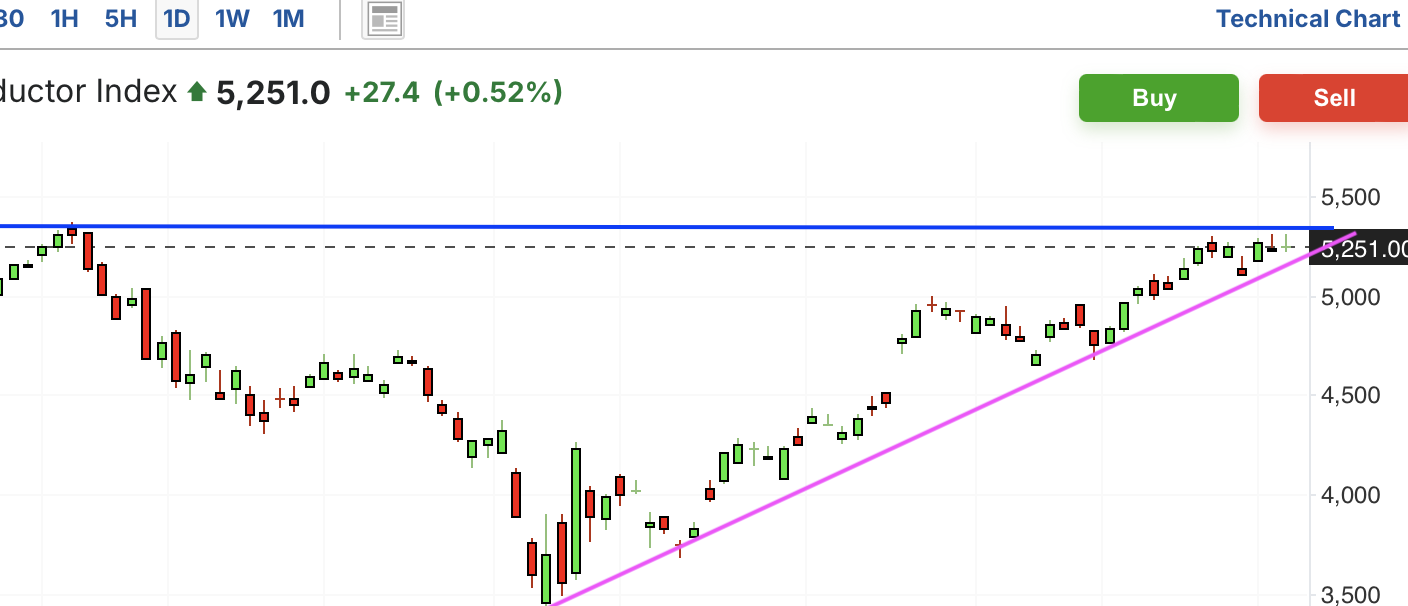Switch to the 1W timeframe
1408x606 pixels.
click(x=232, y=18)
